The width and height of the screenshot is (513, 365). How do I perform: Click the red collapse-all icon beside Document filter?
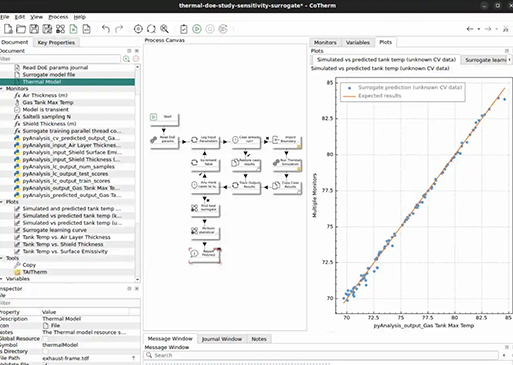coord(136,59)
